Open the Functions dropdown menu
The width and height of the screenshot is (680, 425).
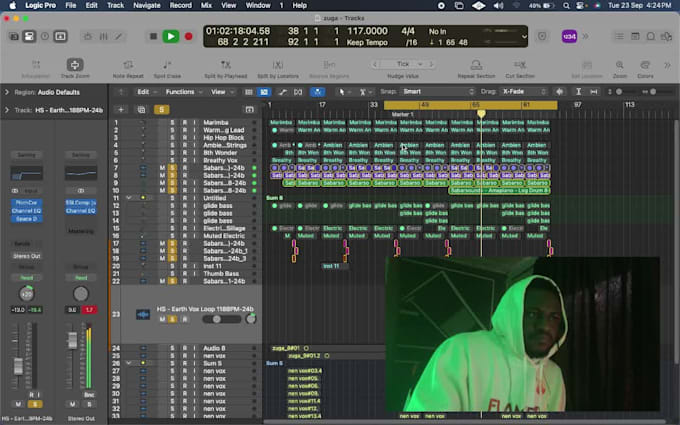[x=184, y=92]
